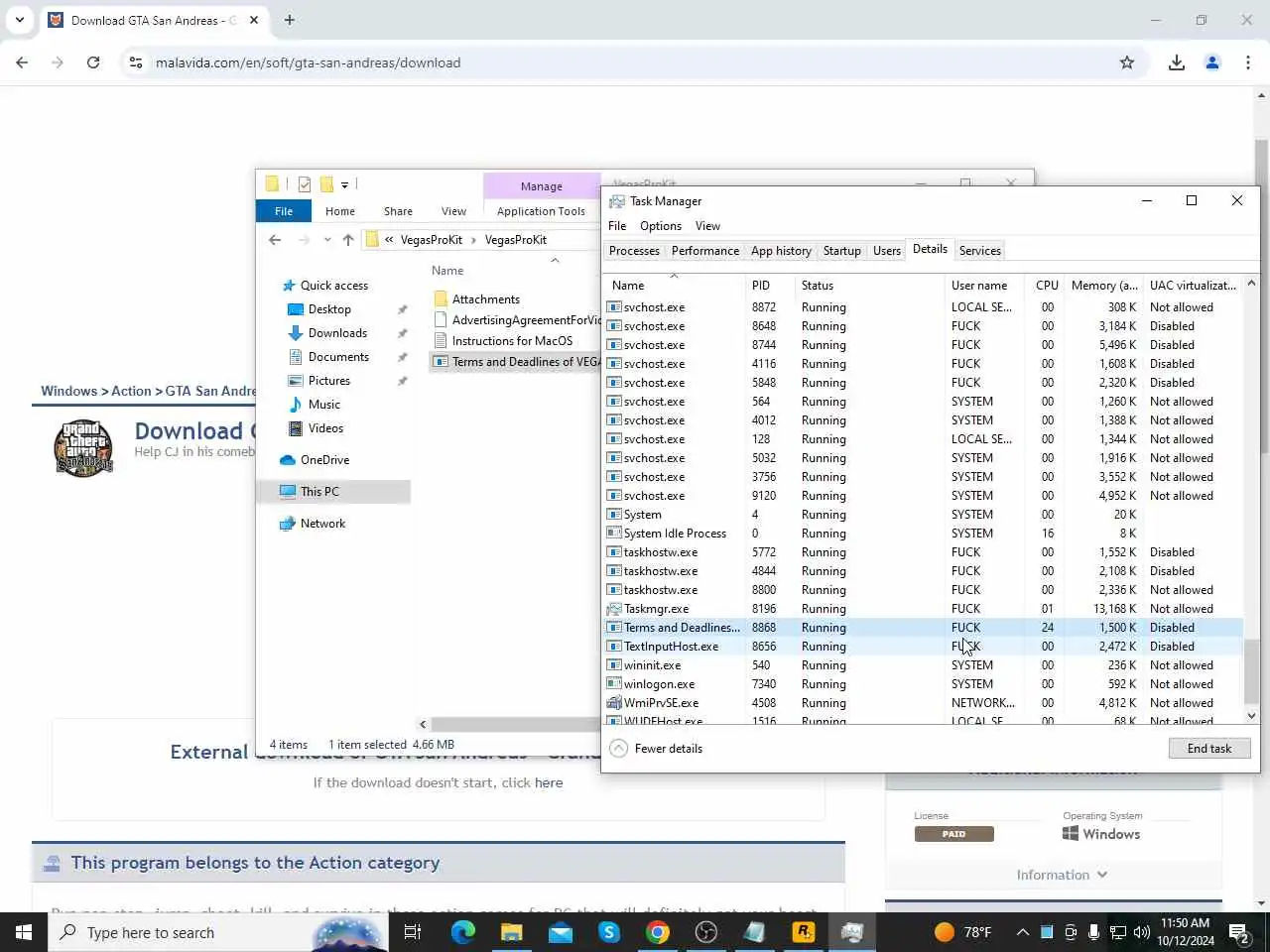The width and height of the screenshot is (1270, 952).
Task: Select winlogon.exe process row
Action: click(923, 684)
